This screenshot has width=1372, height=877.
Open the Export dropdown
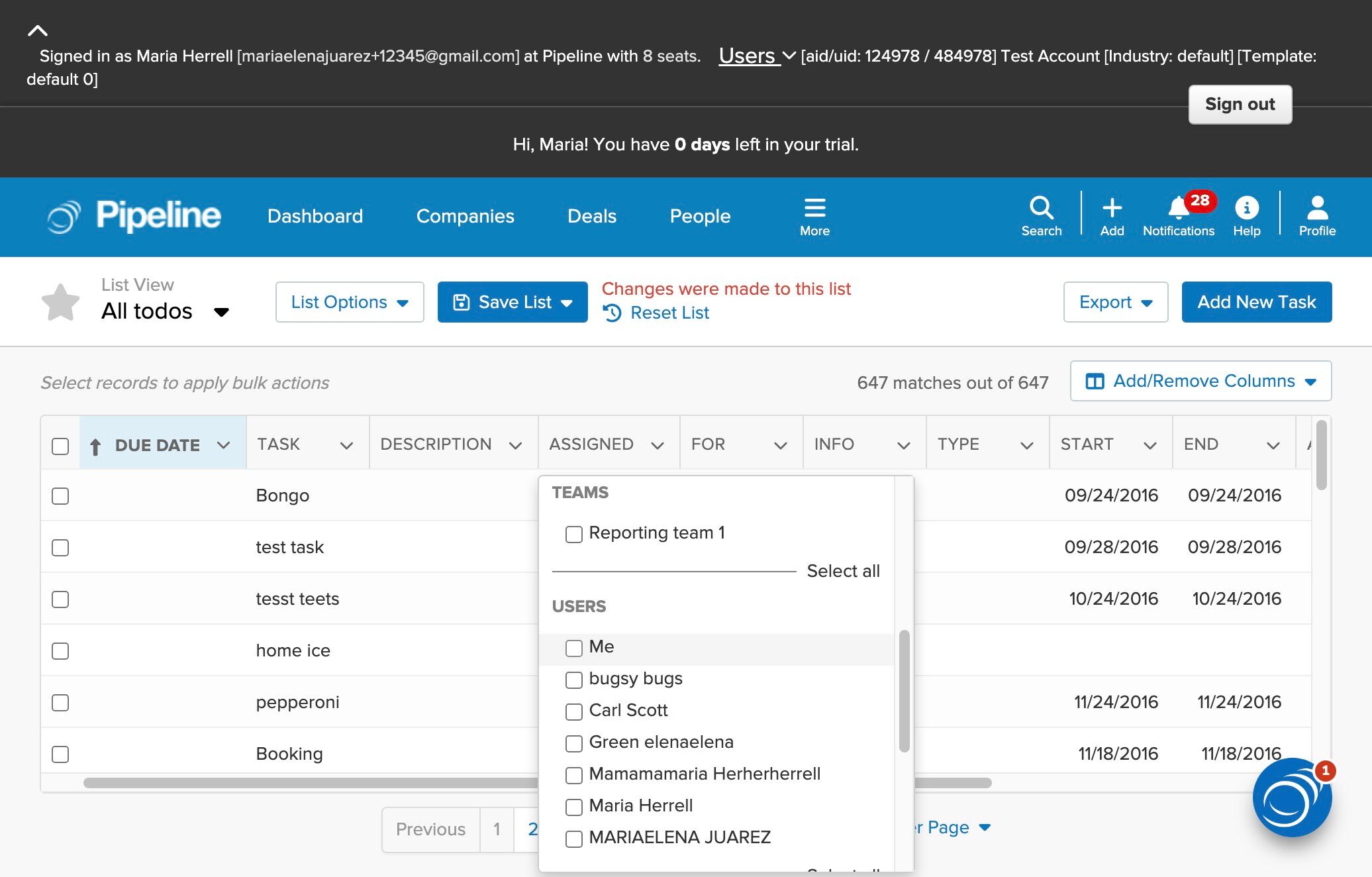coord(1116,302)
